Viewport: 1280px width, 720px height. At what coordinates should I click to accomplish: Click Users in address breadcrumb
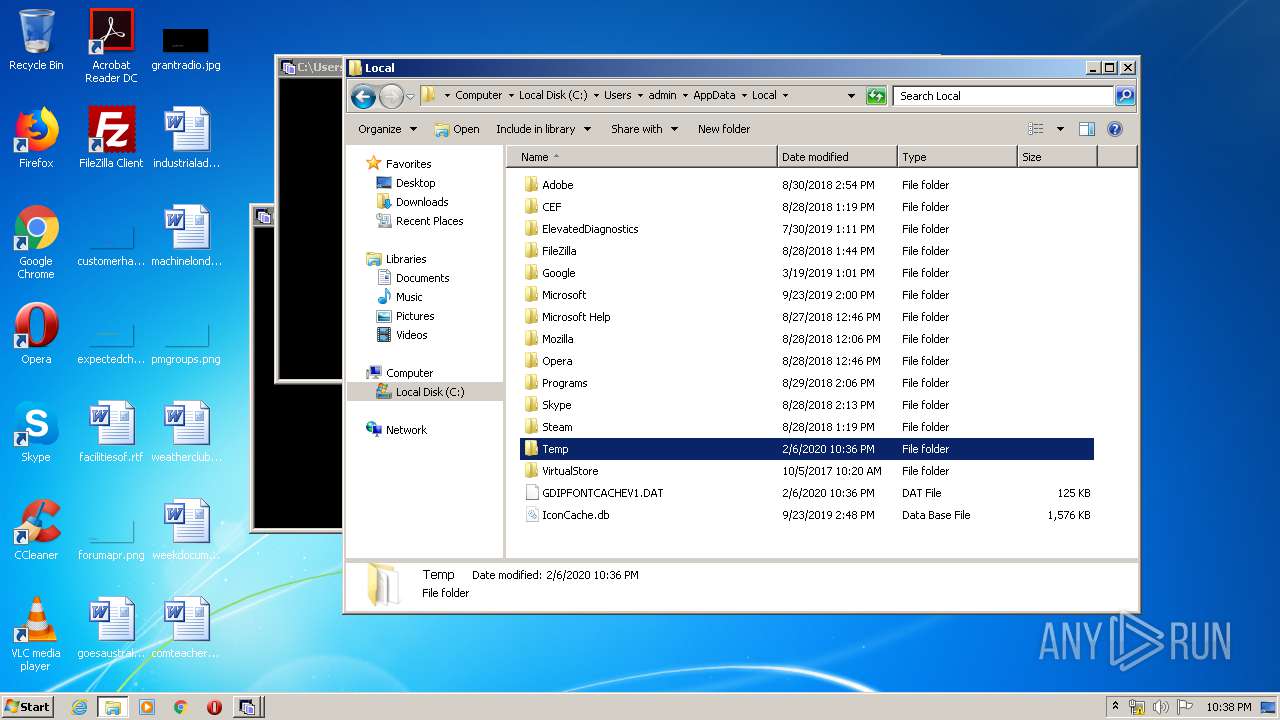pos(617,96)
